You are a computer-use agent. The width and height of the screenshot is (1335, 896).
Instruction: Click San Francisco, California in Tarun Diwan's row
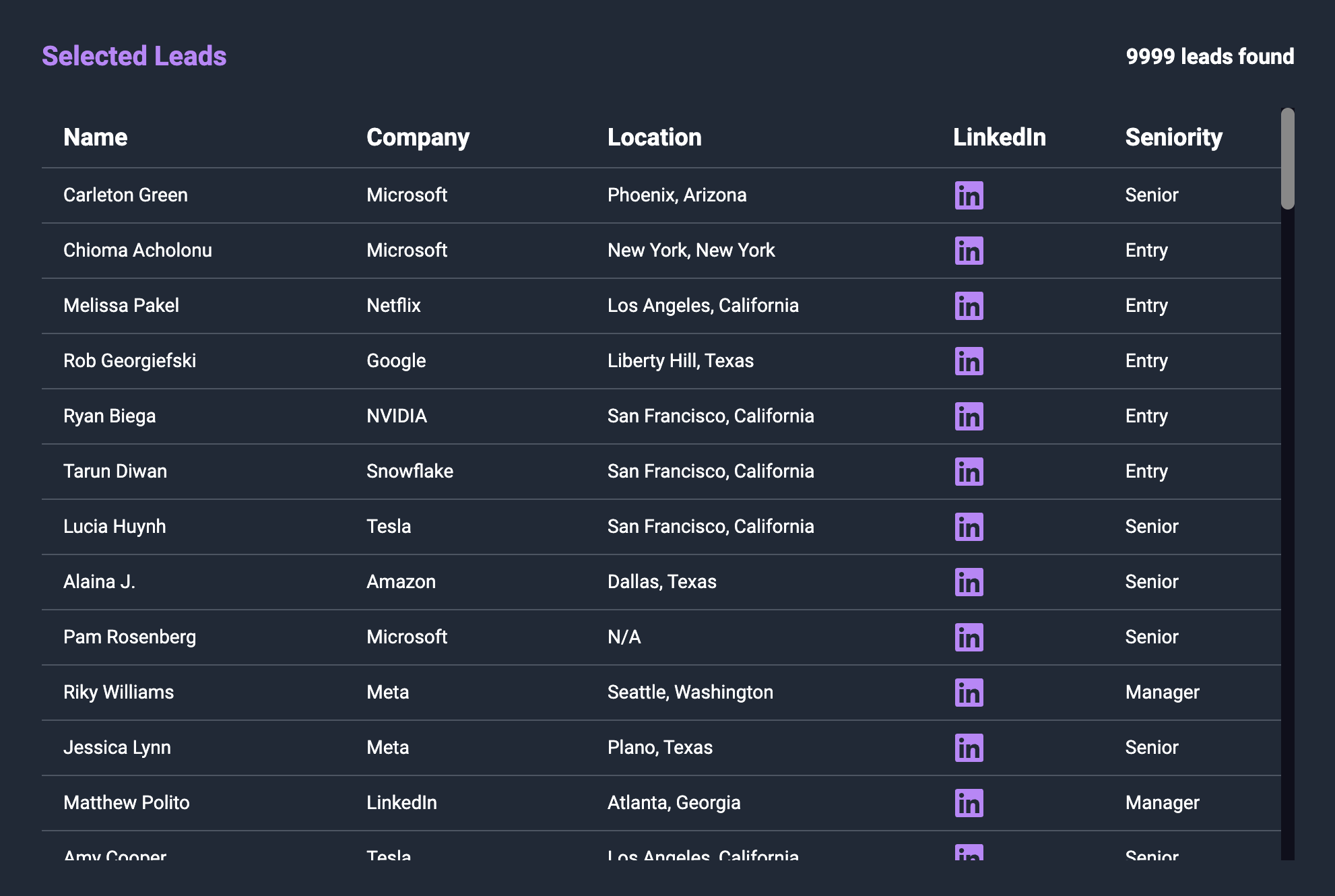point(711,472)
